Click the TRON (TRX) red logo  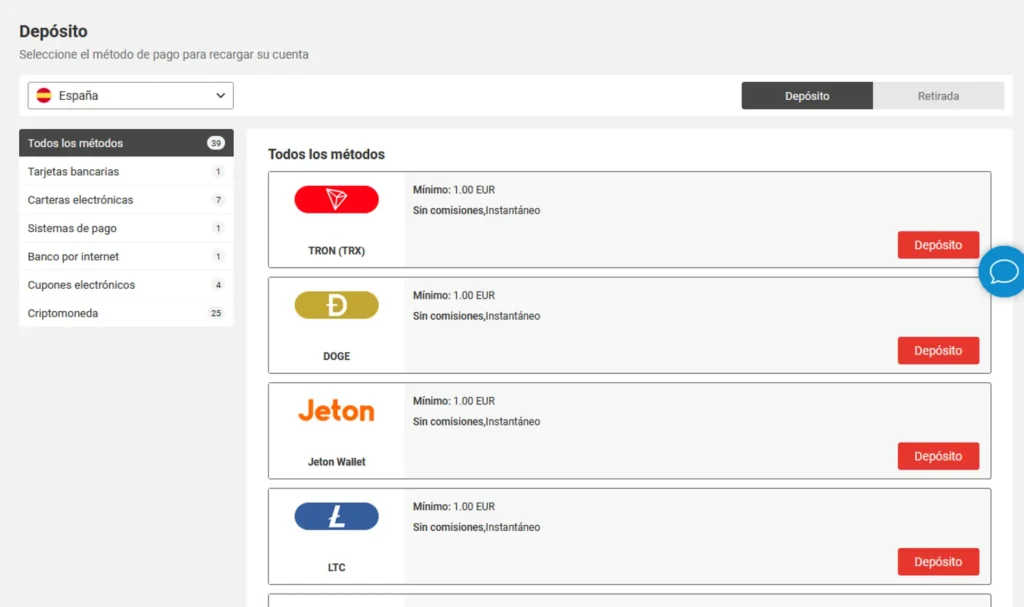coord(336,199)
